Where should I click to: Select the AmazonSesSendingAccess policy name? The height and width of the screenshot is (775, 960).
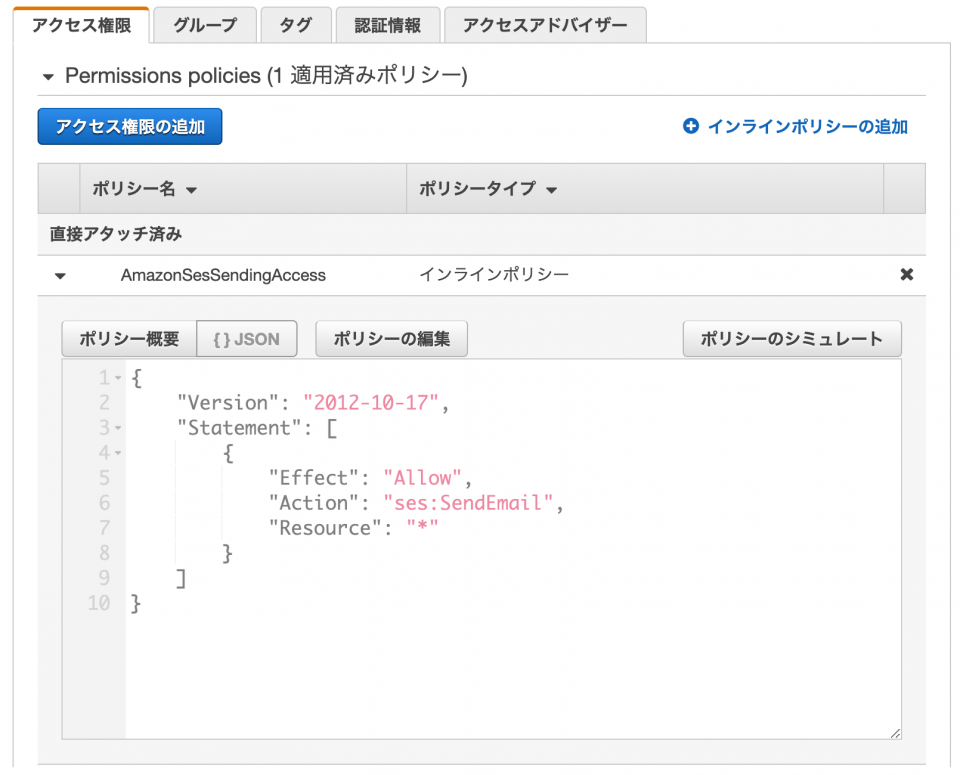[x=223, y=275]
